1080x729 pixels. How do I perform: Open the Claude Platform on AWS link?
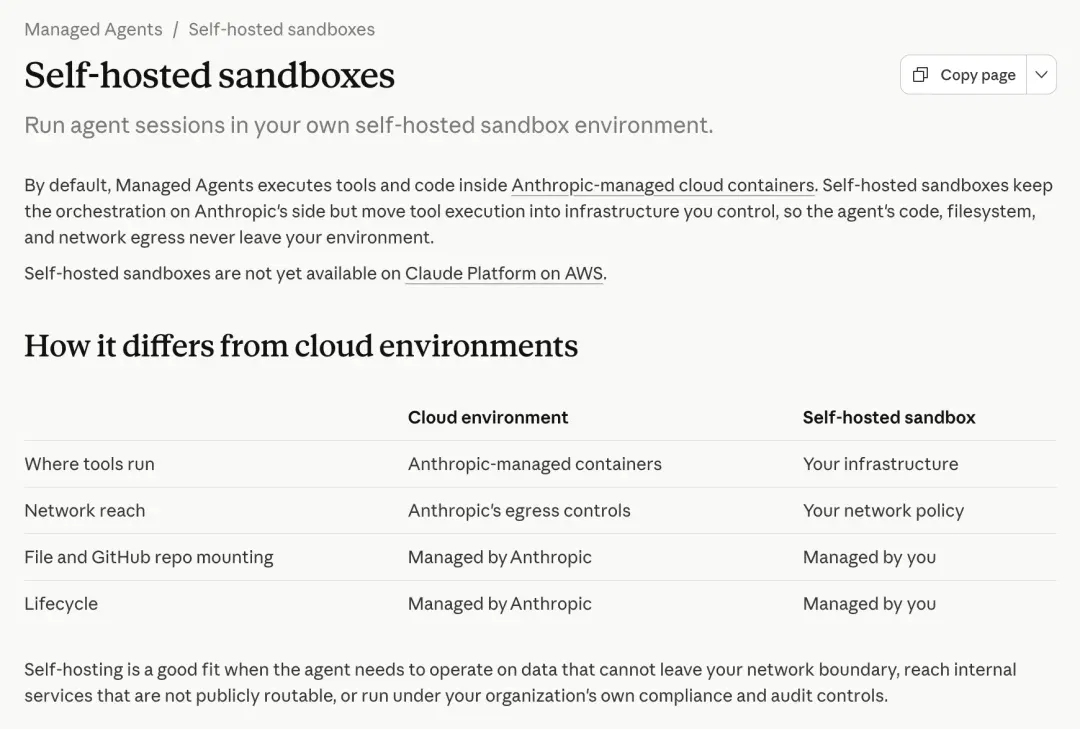[504, 274]
